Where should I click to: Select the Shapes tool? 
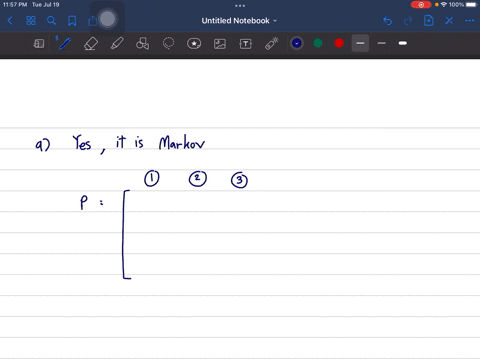tap(142, 44)
